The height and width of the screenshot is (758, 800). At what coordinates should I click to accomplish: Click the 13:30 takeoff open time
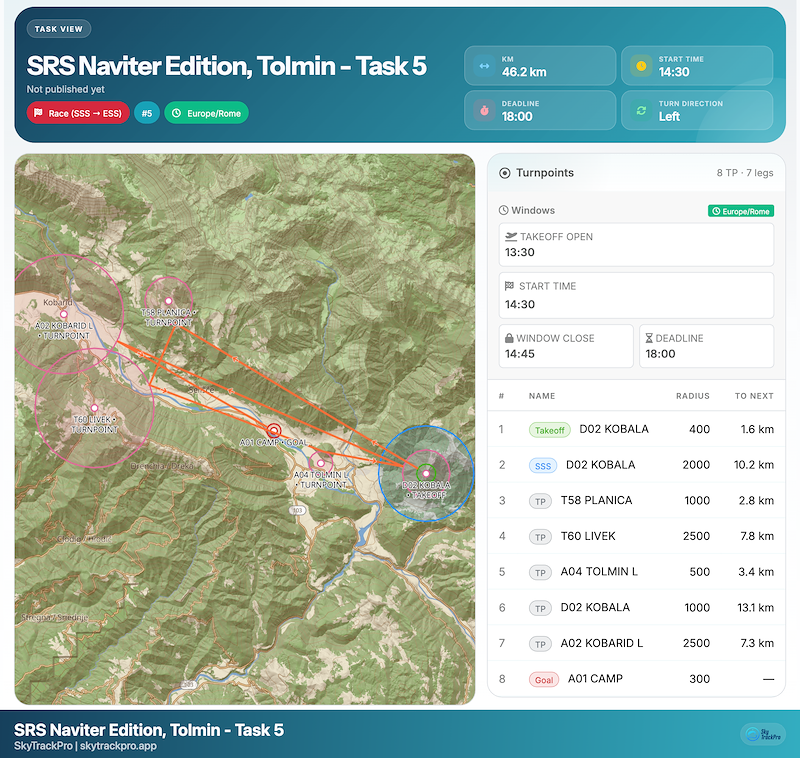point(519,252)
